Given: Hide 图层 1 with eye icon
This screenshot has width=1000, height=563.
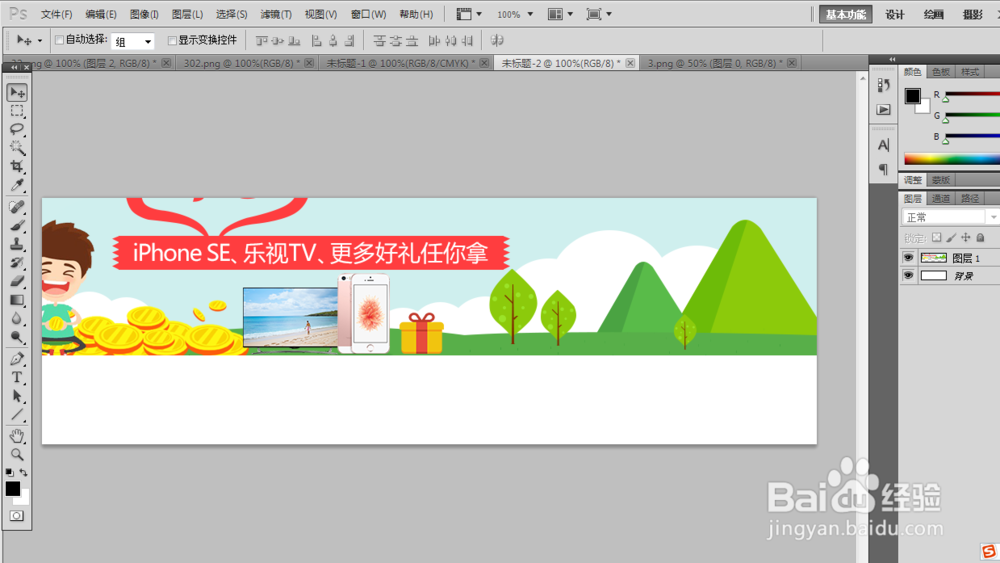Looking at the screenshot, I should point(908,258).
